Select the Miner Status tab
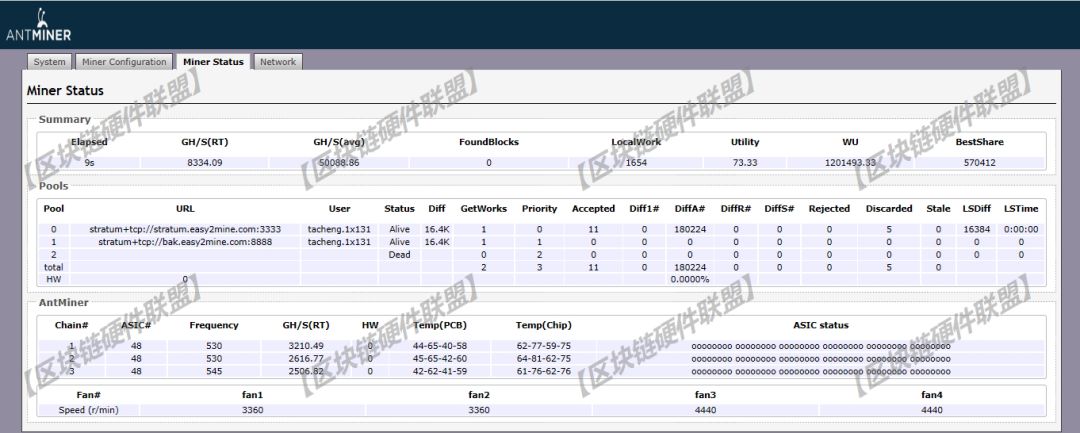The image size is (1080, 433). (213, 62)
